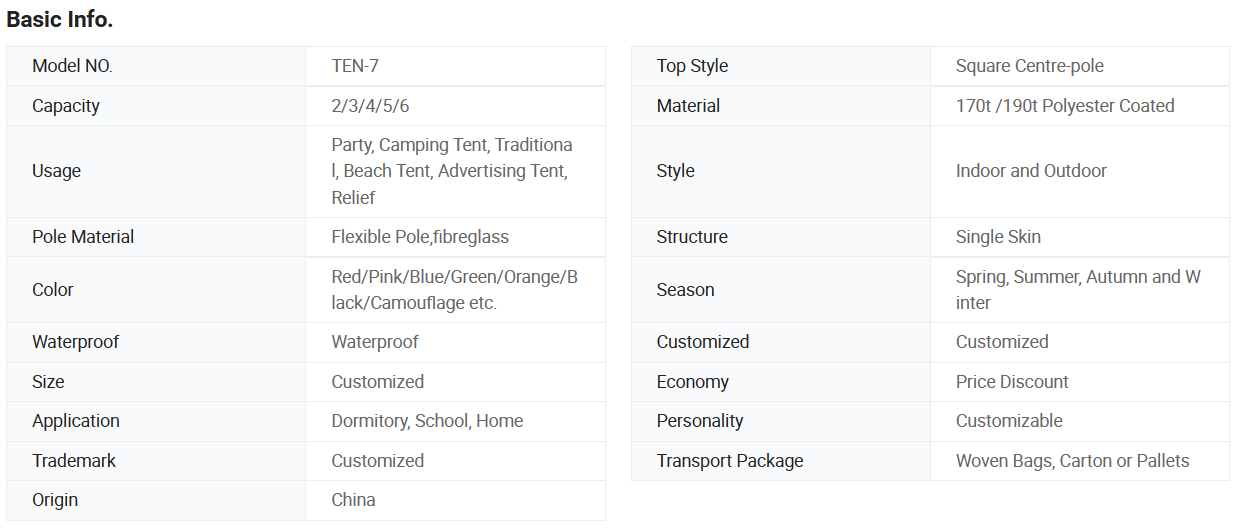Select the Single Skin structure value
1237x529 pixels.
click(x=998, y=237)
